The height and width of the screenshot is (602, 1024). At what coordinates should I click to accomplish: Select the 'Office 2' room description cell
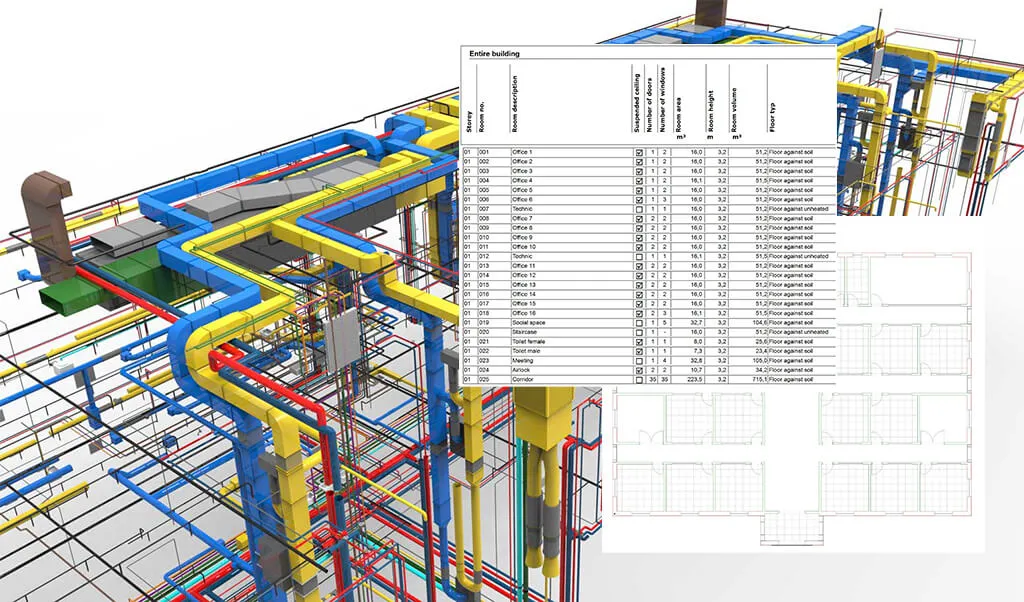pos(522,161)
